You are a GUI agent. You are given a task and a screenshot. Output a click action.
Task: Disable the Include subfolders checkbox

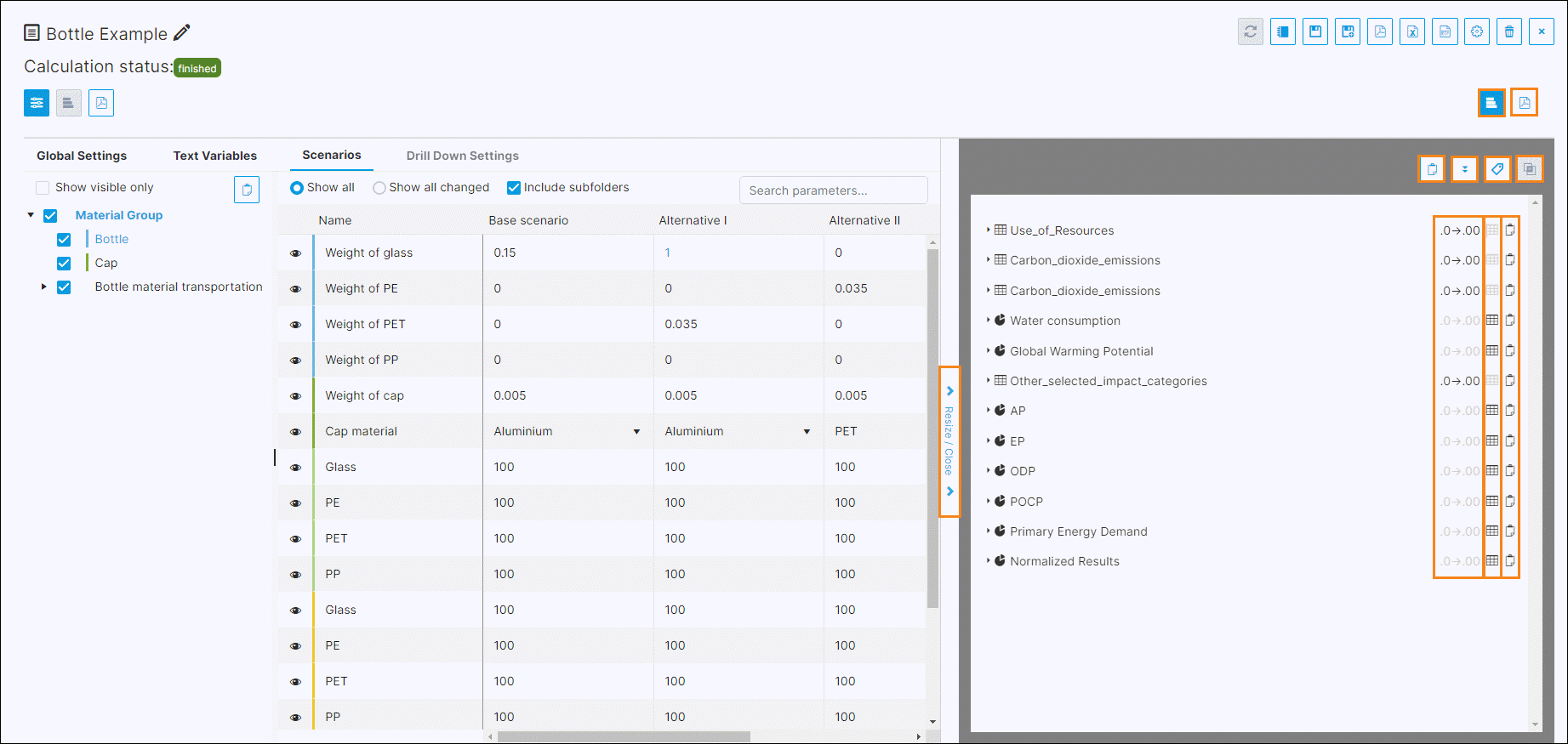pyautogui.click(x=514, y=187)
